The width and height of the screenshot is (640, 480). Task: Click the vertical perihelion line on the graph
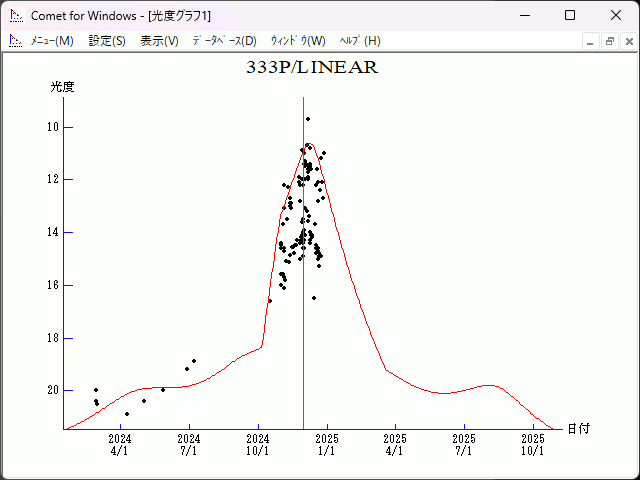coord(303,300)
